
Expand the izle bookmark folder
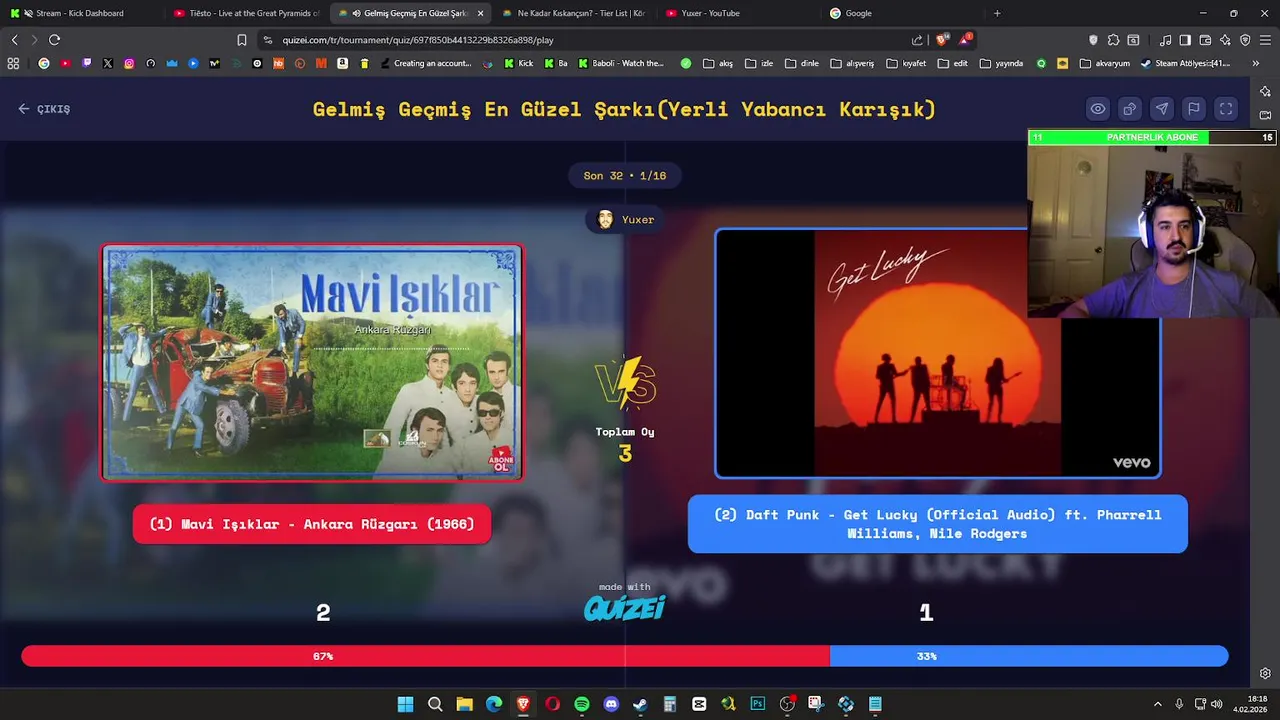(x=759, y=63)
